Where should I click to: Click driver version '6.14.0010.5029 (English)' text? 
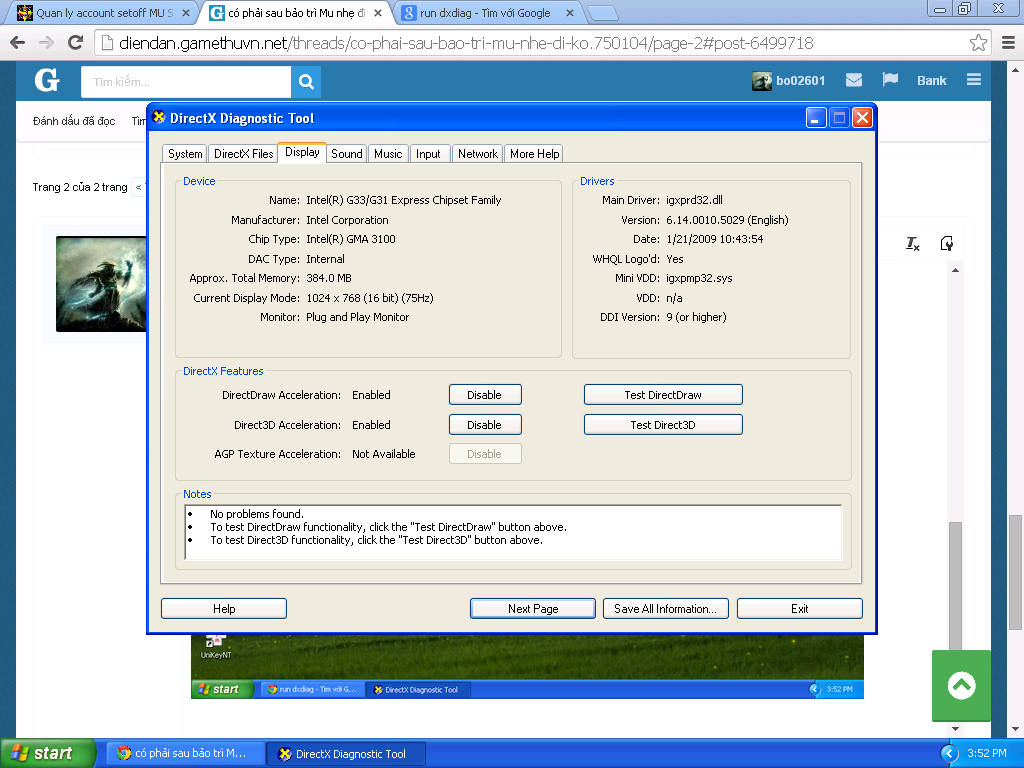tap(727, 220)
